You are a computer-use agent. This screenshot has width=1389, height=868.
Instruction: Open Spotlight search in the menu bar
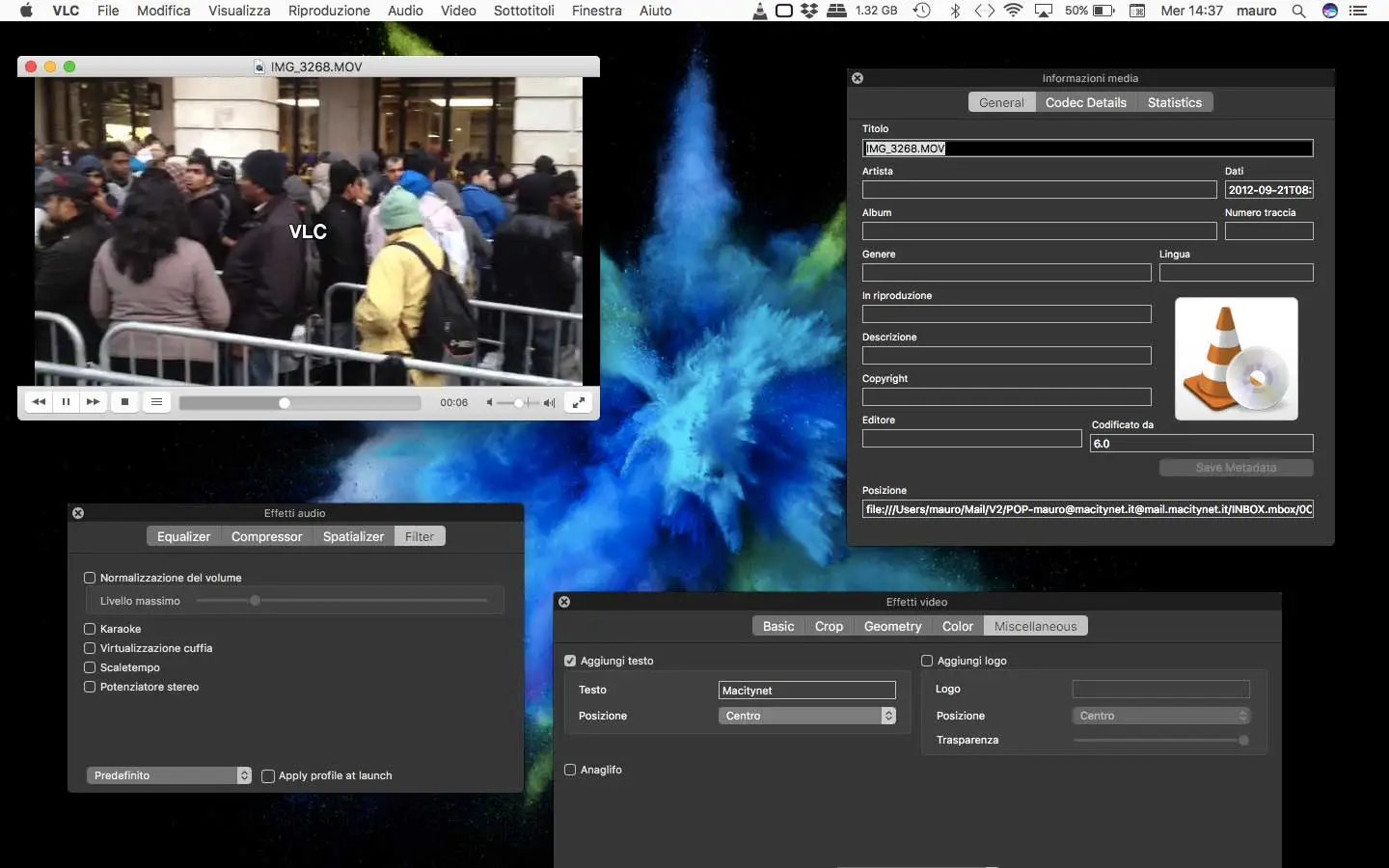coord(1298,11)
